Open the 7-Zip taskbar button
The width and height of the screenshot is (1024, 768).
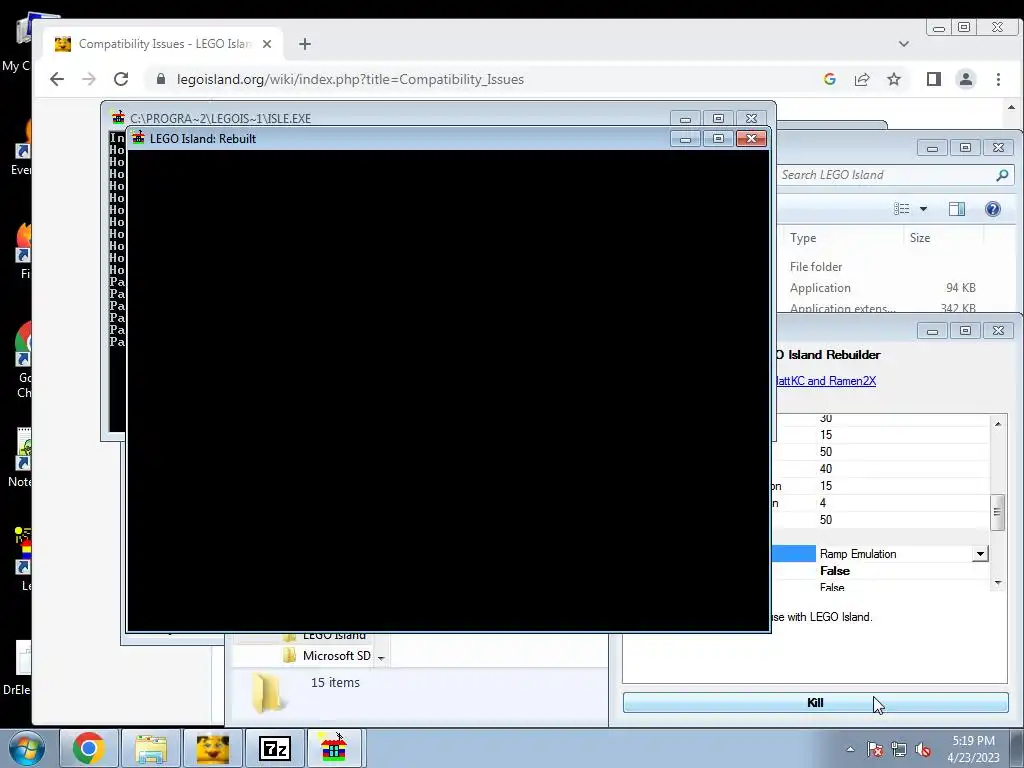pos(274,748)
